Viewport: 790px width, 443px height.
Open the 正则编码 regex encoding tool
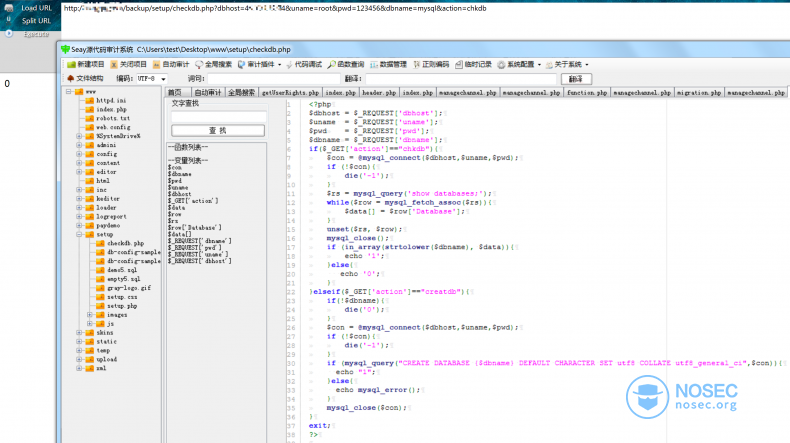pos(431,65)
